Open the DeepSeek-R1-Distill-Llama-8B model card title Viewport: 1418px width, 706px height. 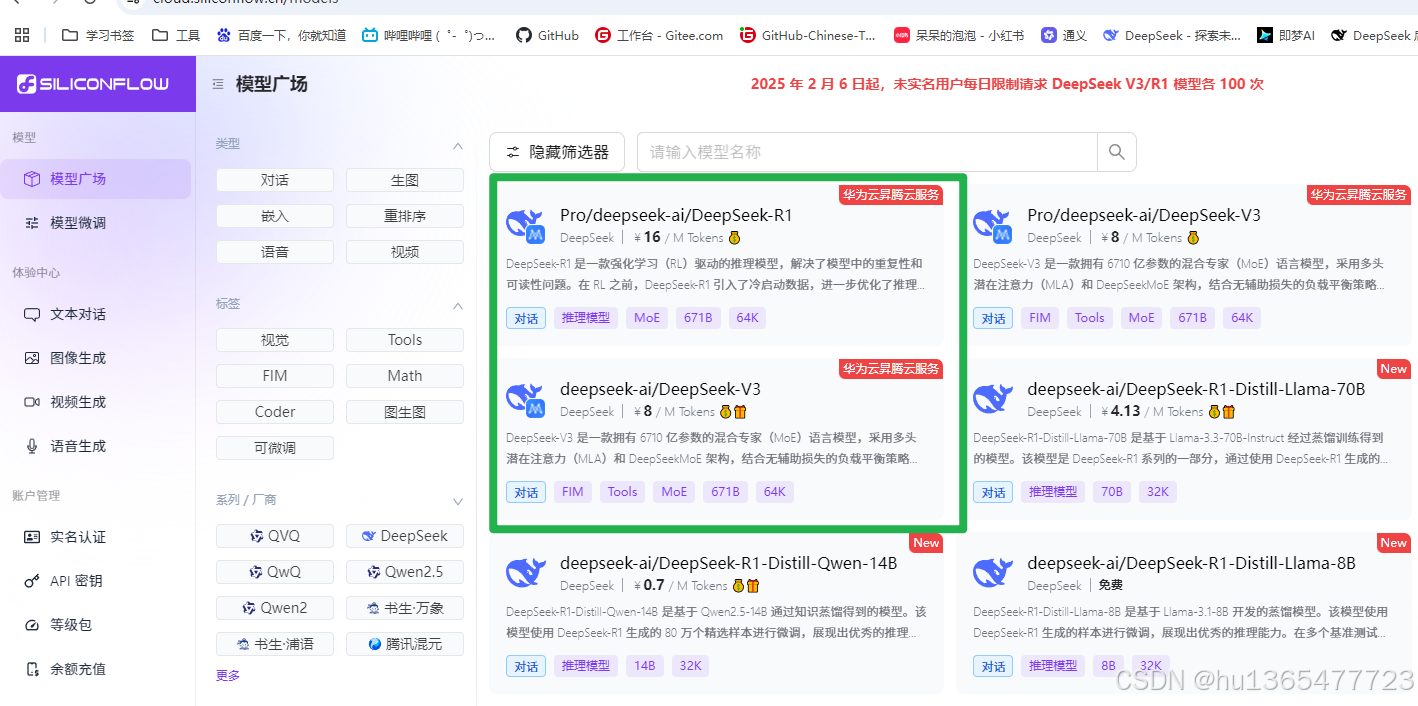click(1191, 563)
